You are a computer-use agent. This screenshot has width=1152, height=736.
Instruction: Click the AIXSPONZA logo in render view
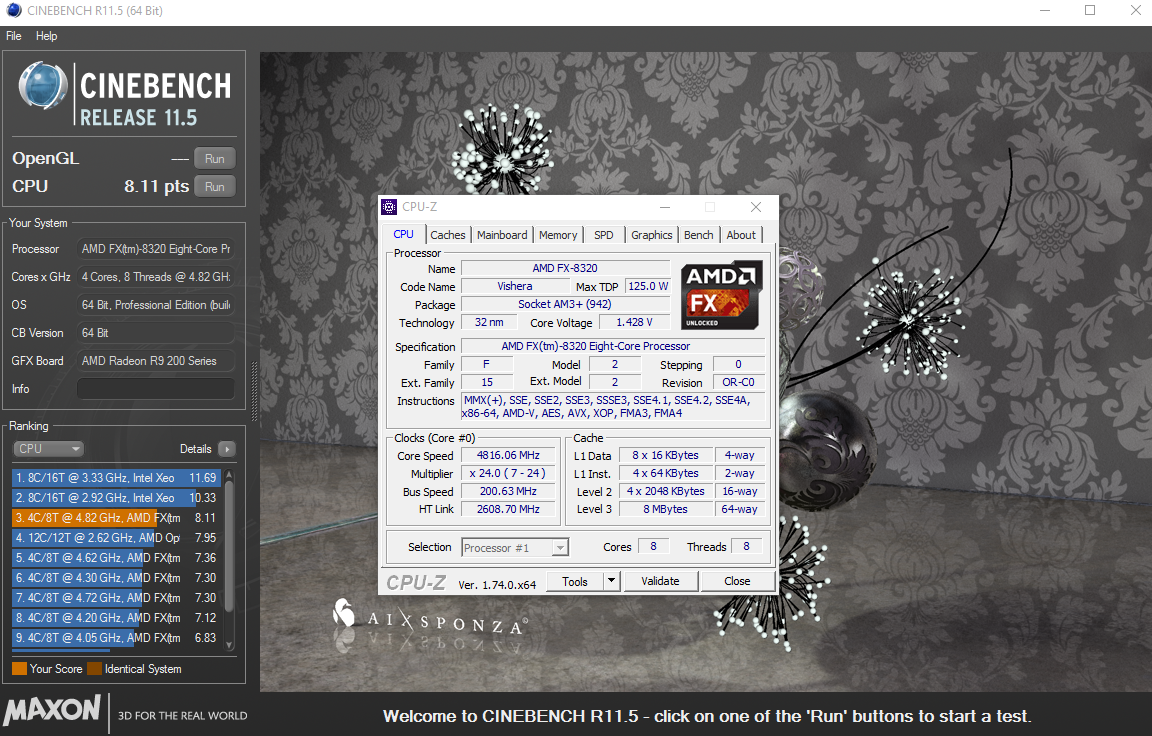429,617
